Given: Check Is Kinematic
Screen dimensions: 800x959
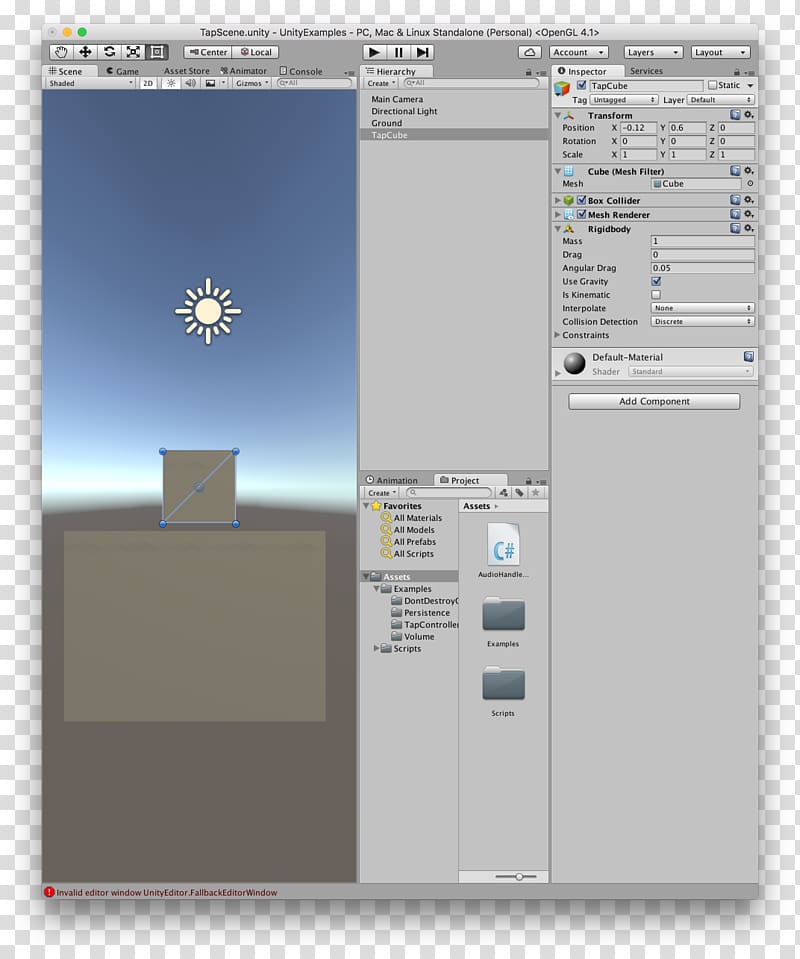Looking at the screenshot, I should [656, 295].
